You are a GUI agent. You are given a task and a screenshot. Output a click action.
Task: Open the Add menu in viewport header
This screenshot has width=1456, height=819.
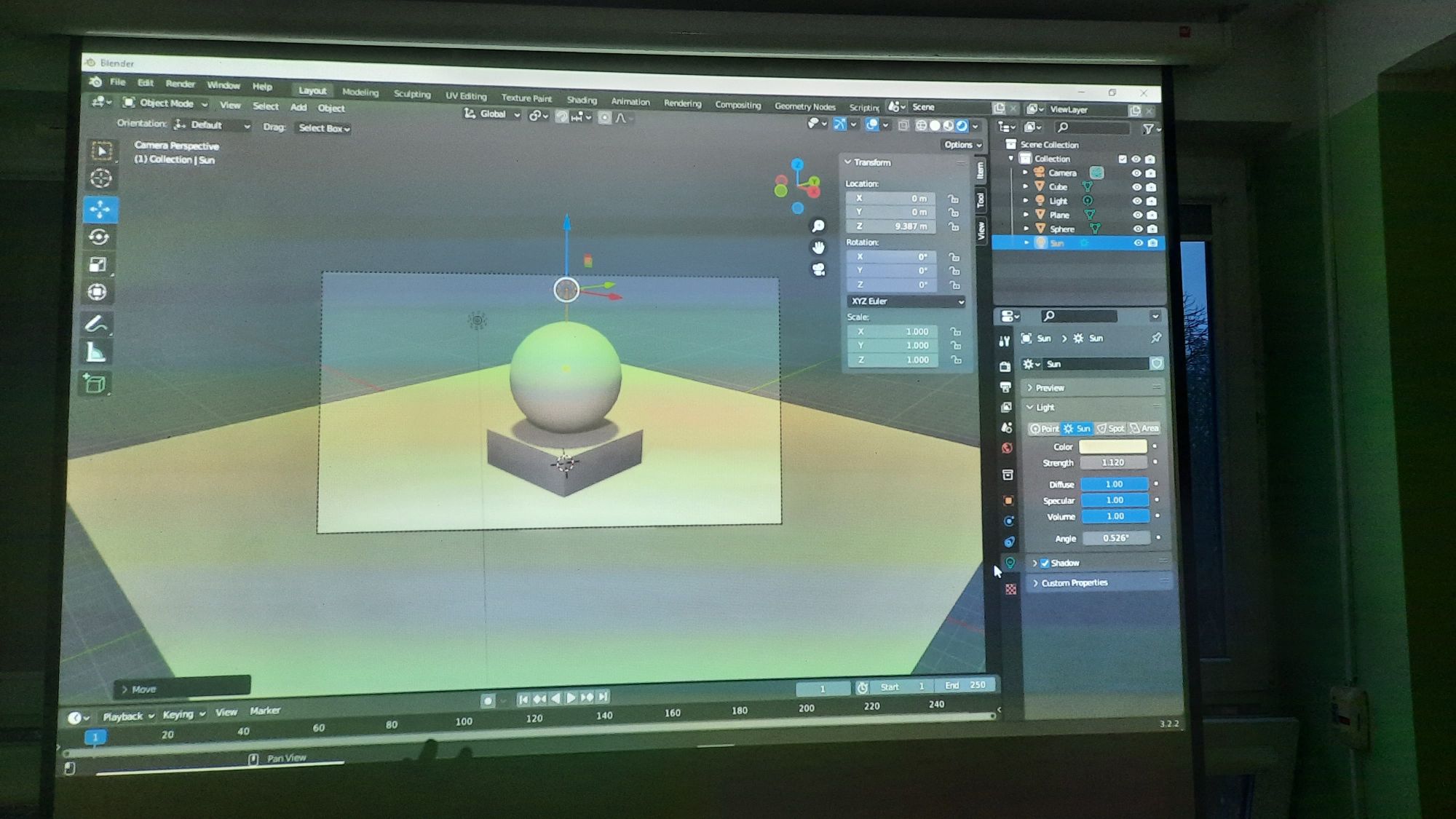click(x=298, y=107)
